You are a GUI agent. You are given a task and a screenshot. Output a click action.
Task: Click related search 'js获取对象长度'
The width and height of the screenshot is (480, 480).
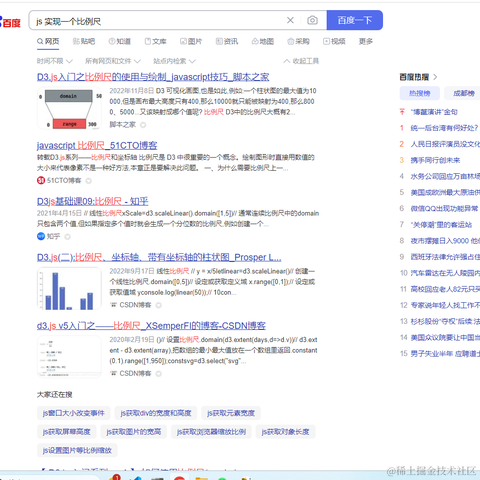click(285, 432)
